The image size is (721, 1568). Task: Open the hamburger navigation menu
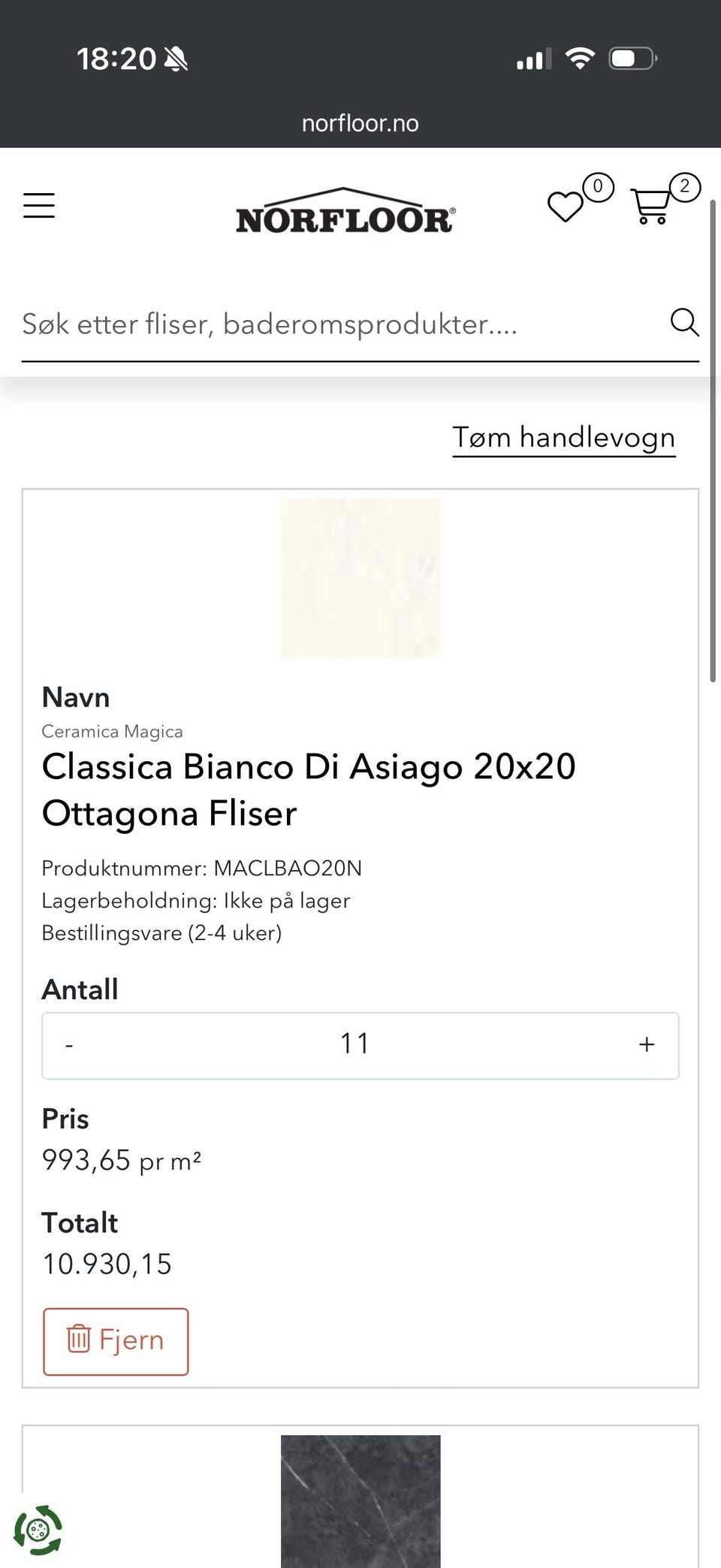click(39, 205)
